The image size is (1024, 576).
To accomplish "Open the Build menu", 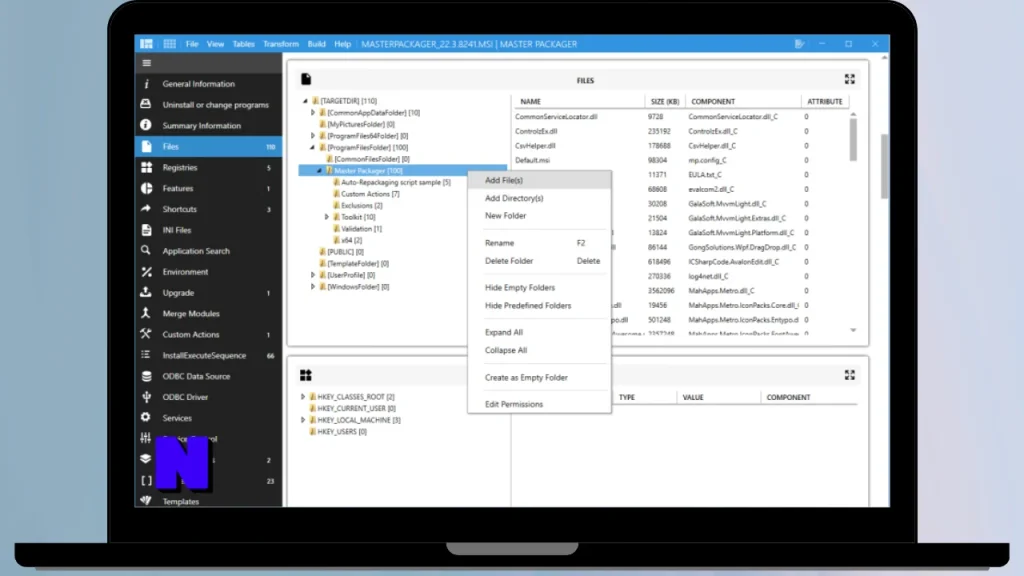I will (x=316, y=44).
